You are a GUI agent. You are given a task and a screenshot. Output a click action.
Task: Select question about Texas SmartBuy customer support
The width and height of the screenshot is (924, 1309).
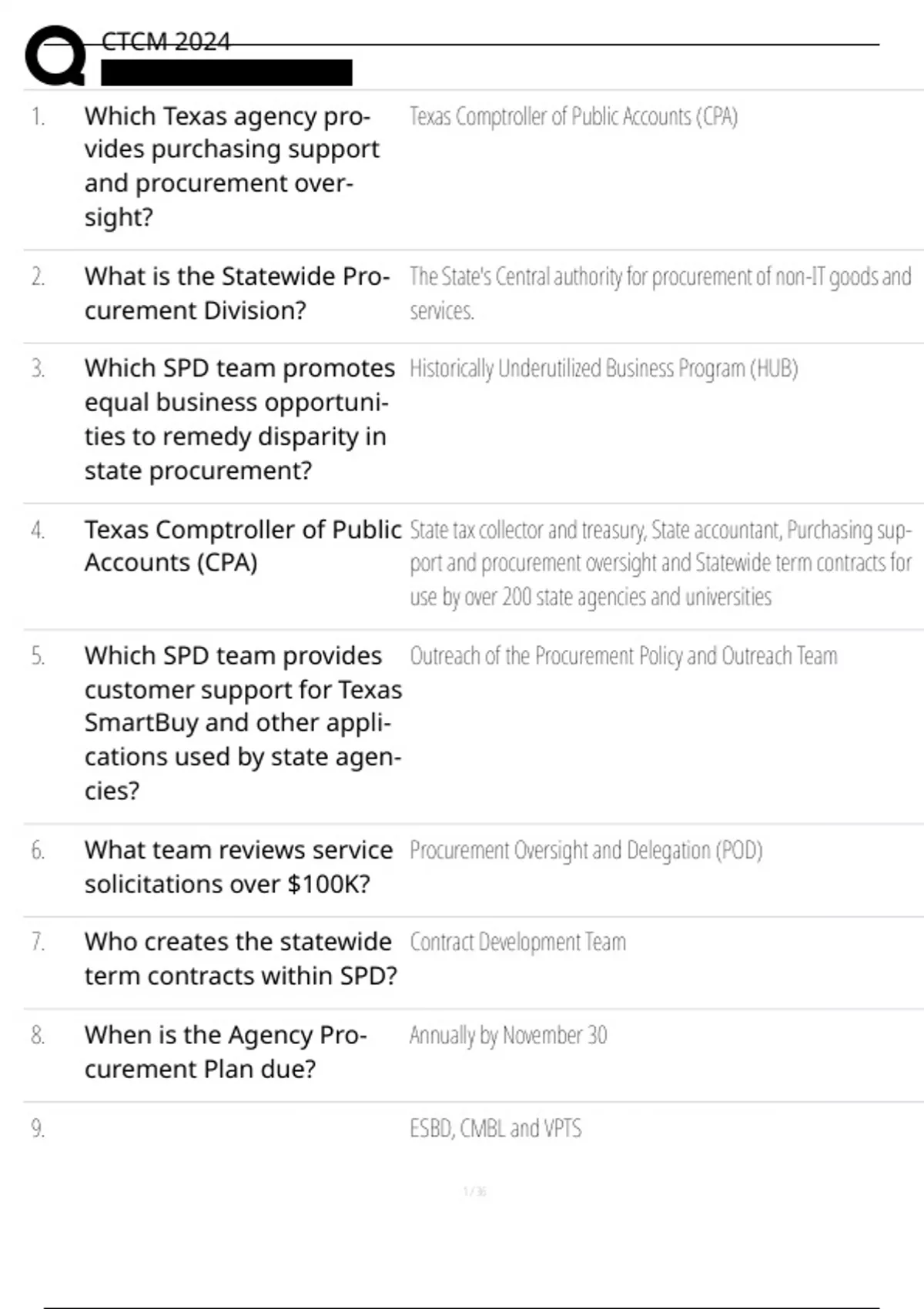(x=243, y=722)
